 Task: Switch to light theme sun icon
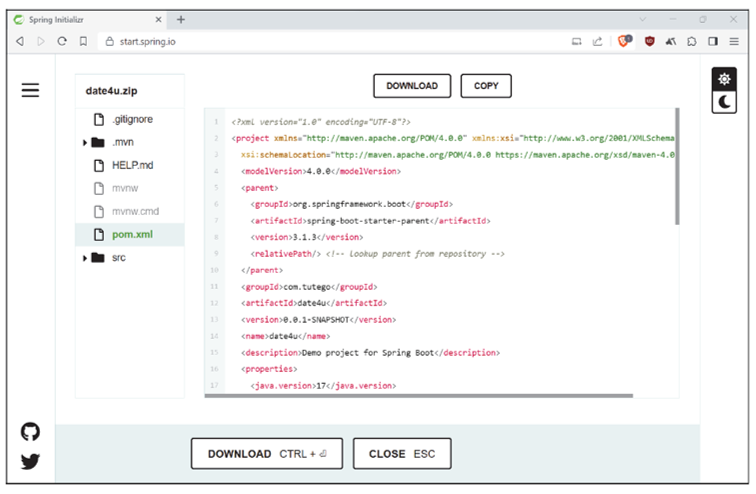724,79
